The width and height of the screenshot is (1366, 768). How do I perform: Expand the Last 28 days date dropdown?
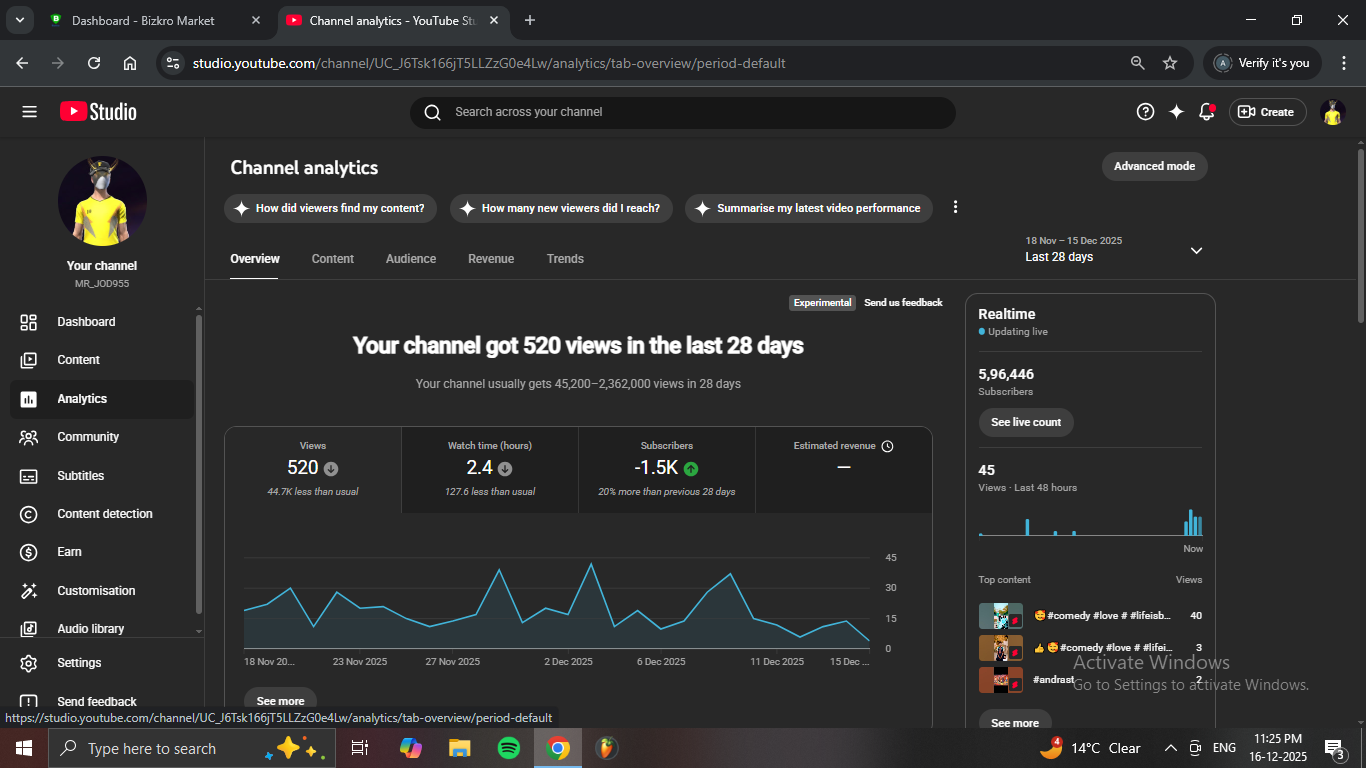(1196, 250)
